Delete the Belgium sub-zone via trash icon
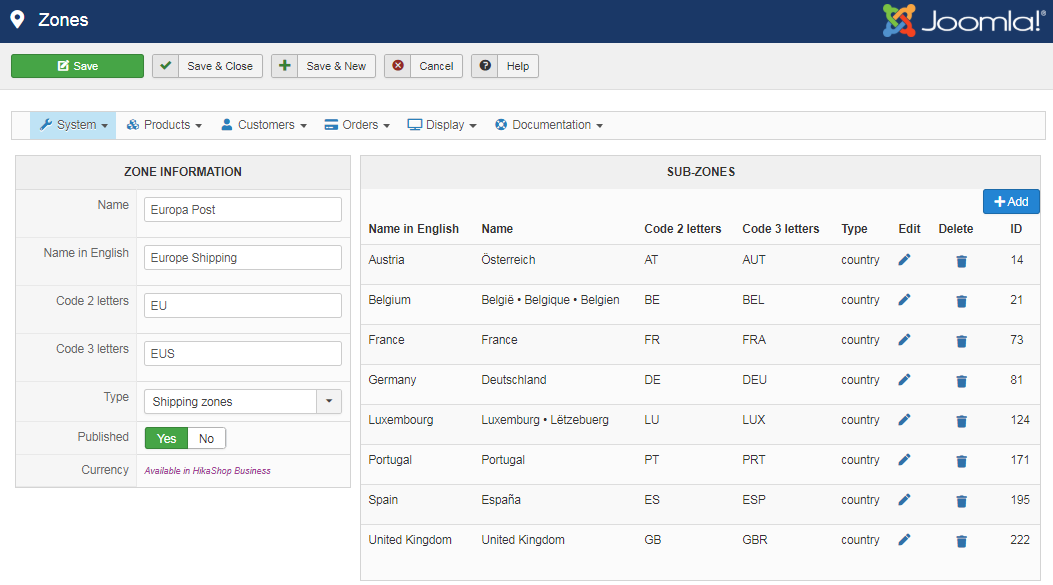Screen dimensions: 1053x585 (x=961, y=301)
